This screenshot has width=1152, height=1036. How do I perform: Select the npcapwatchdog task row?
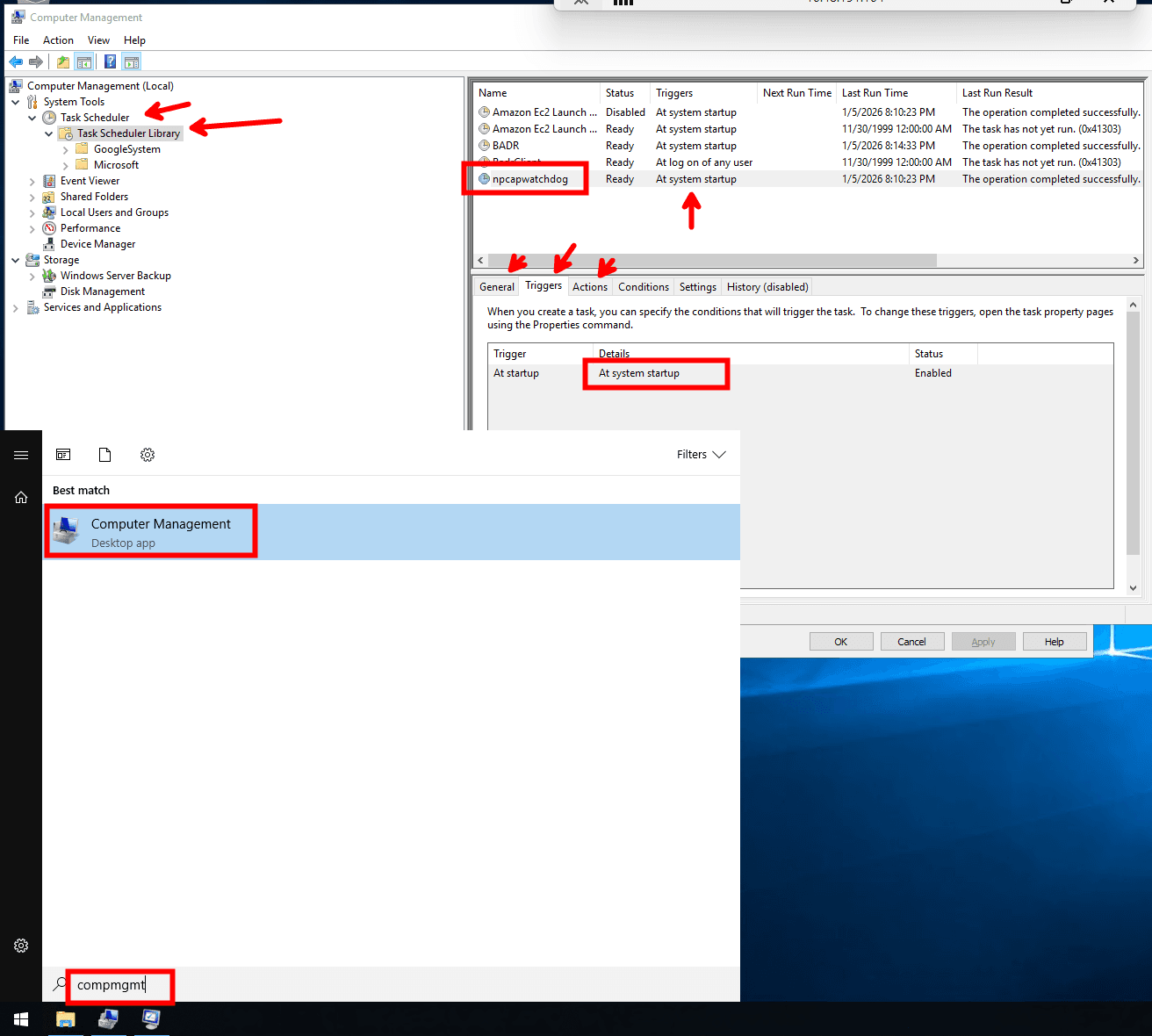tap(530, 179)
